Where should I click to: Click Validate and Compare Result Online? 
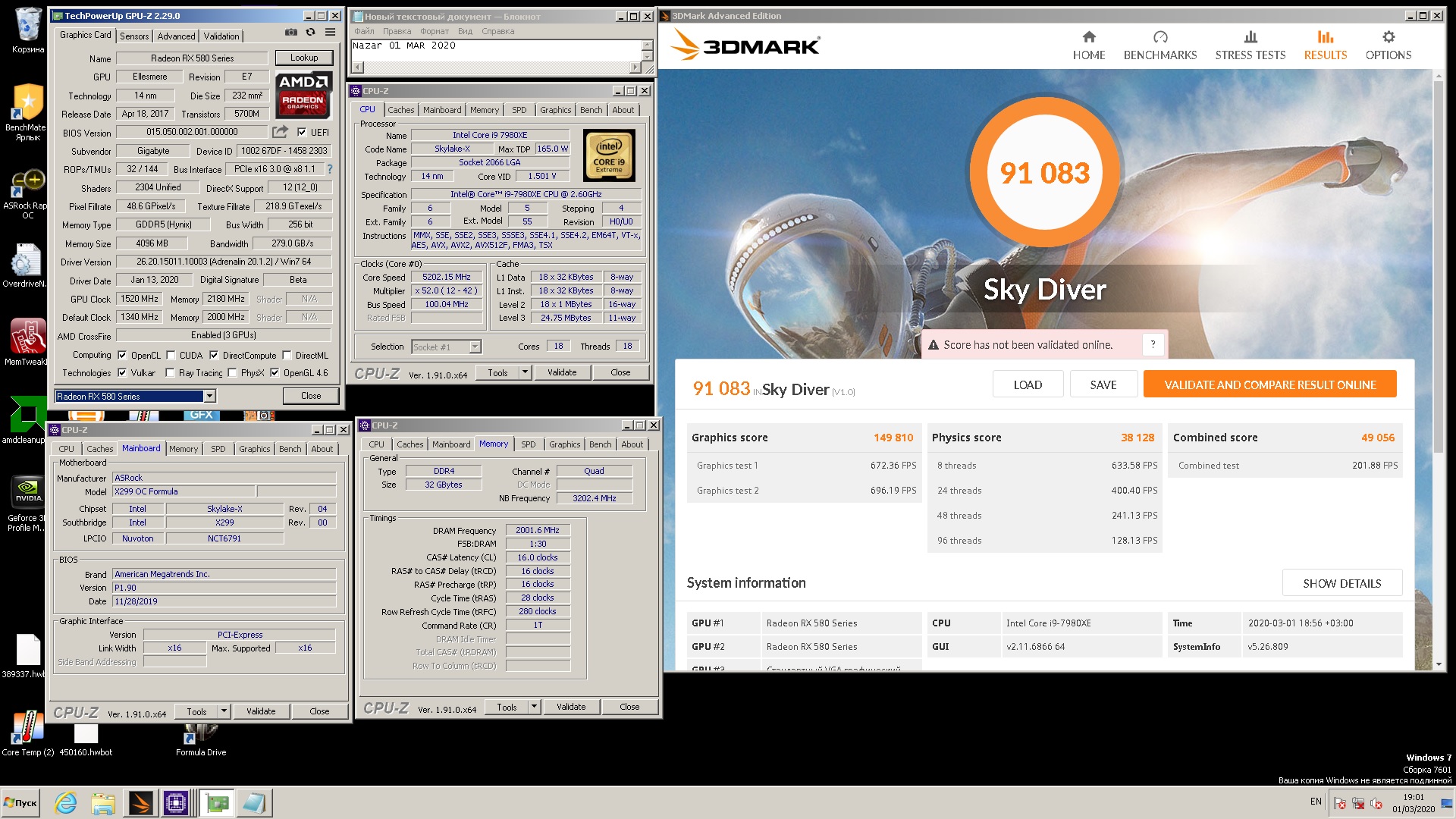[1270, 384]
